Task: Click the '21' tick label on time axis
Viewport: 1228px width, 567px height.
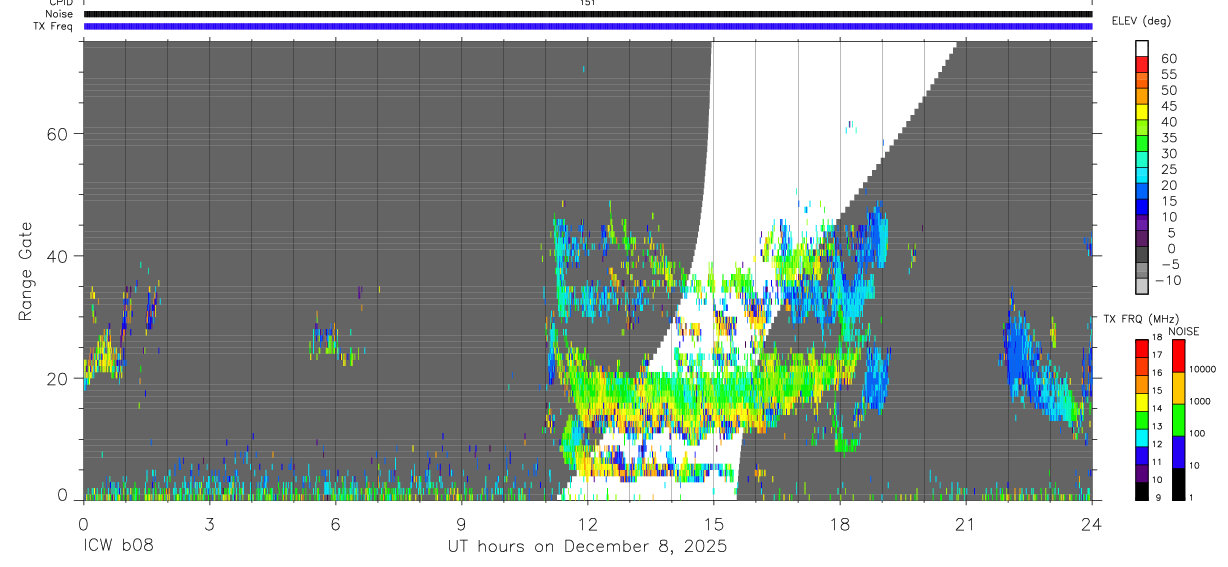Action: click(x=966, y=523)
